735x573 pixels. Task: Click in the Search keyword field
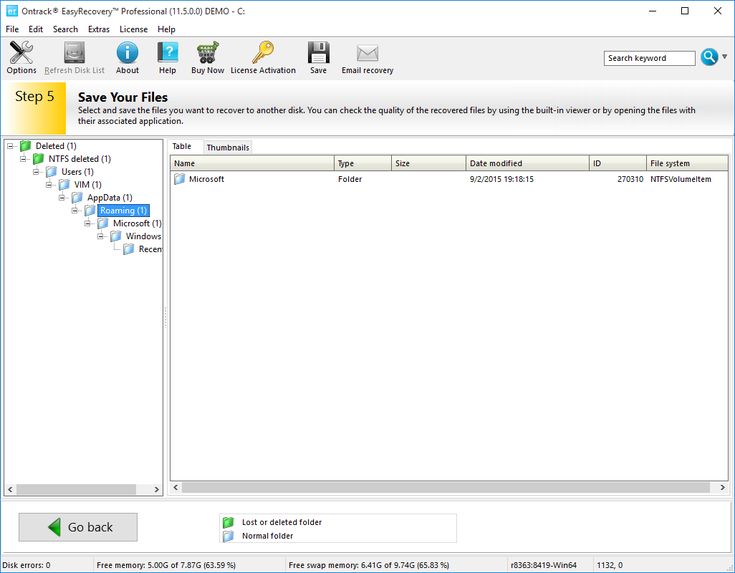tap(649, 58)
